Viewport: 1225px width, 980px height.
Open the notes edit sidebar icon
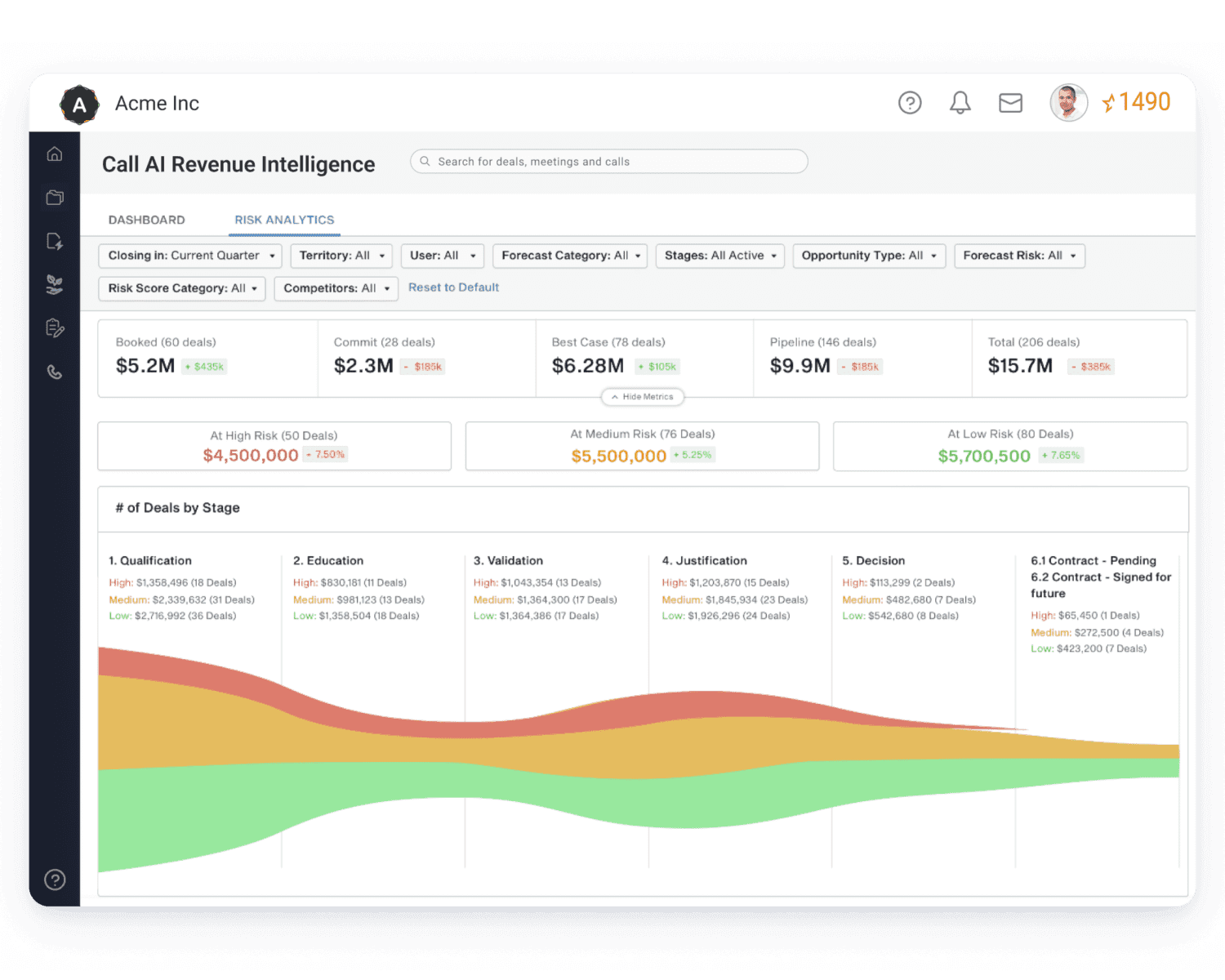click(x=55, y=328)
